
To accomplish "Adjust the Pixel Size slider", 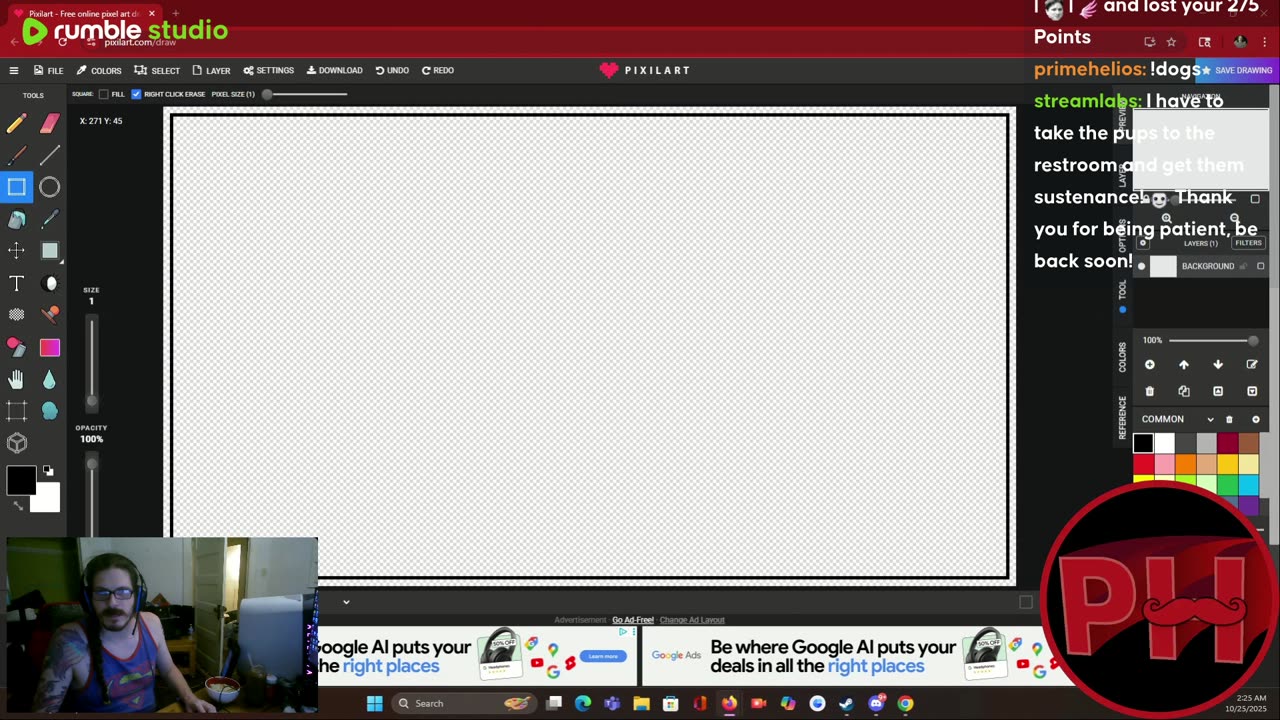I will [x=306, y=94].
